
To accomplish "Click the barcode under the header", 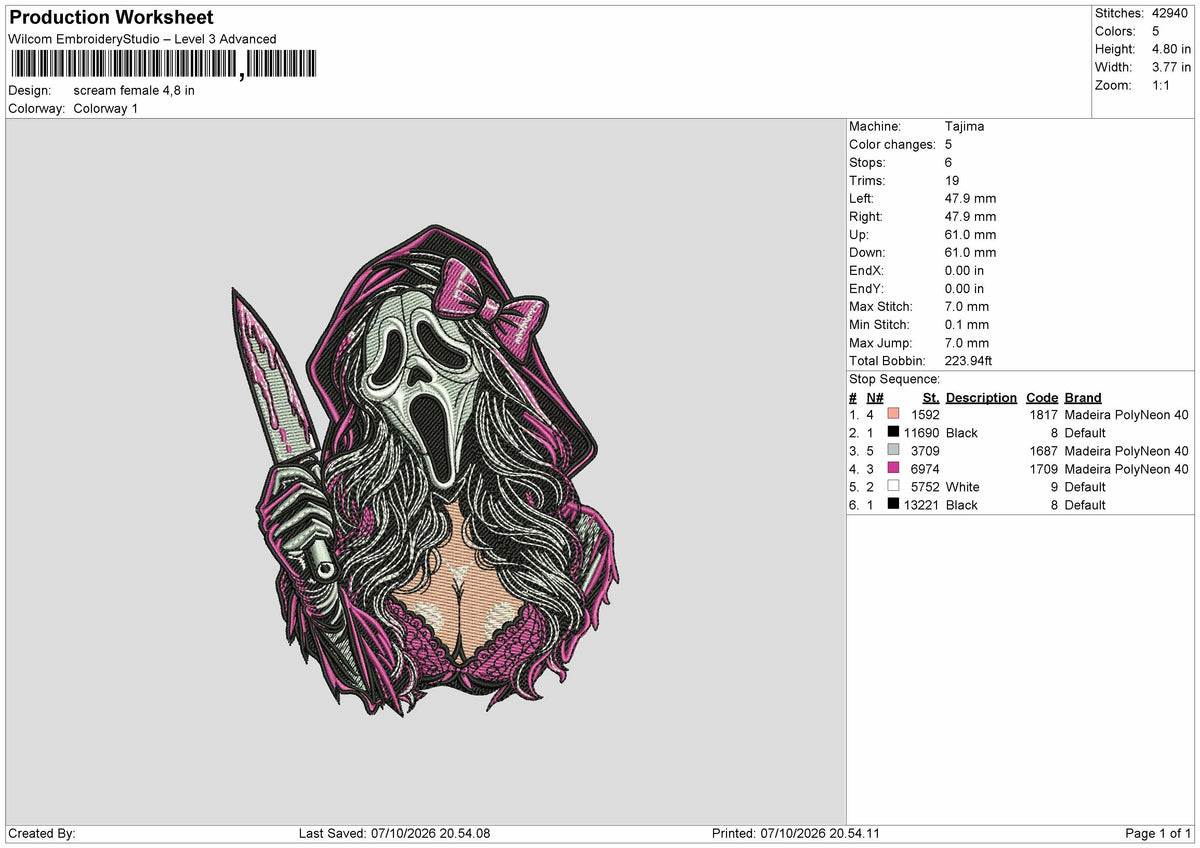I will click(162, 65).
